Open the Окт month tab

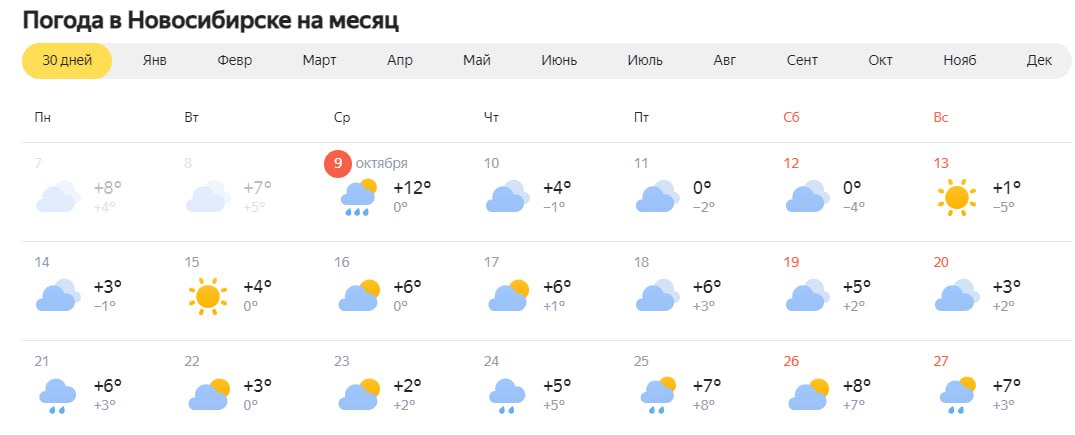(x=880, y=60)
